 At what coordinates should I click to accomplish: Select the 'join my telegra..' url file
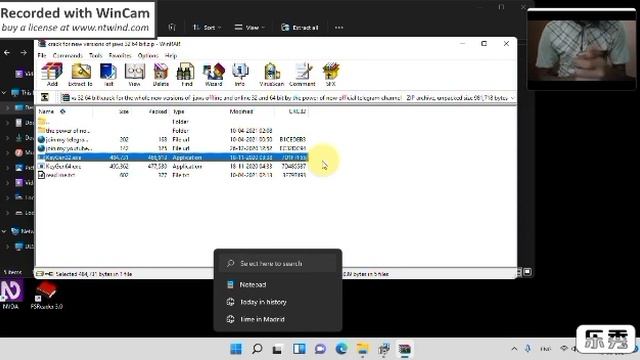tap(172, 139)
